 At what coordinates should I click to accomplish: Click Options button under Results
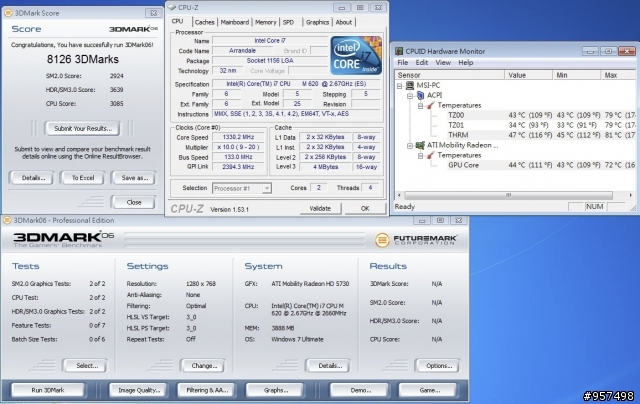pyautogui.click(x=437, y=366)
